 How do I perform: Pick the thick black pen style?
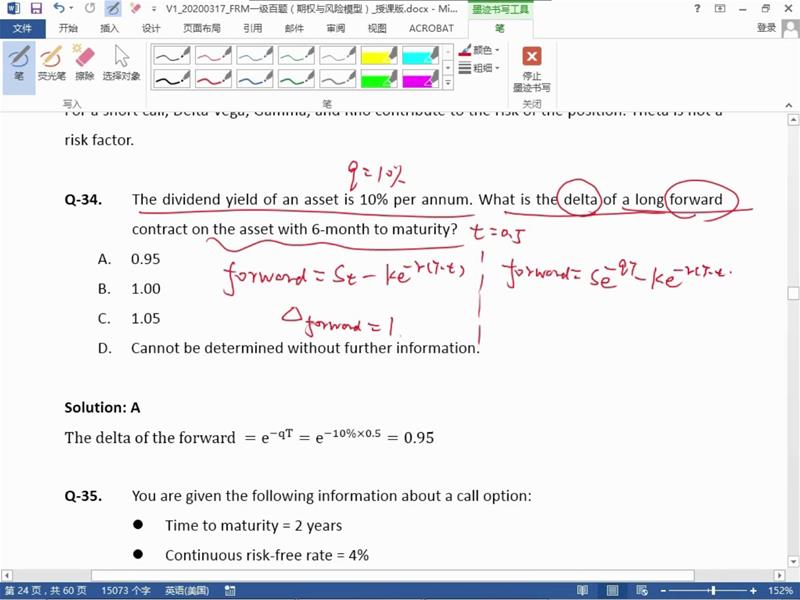pos(171,79)
